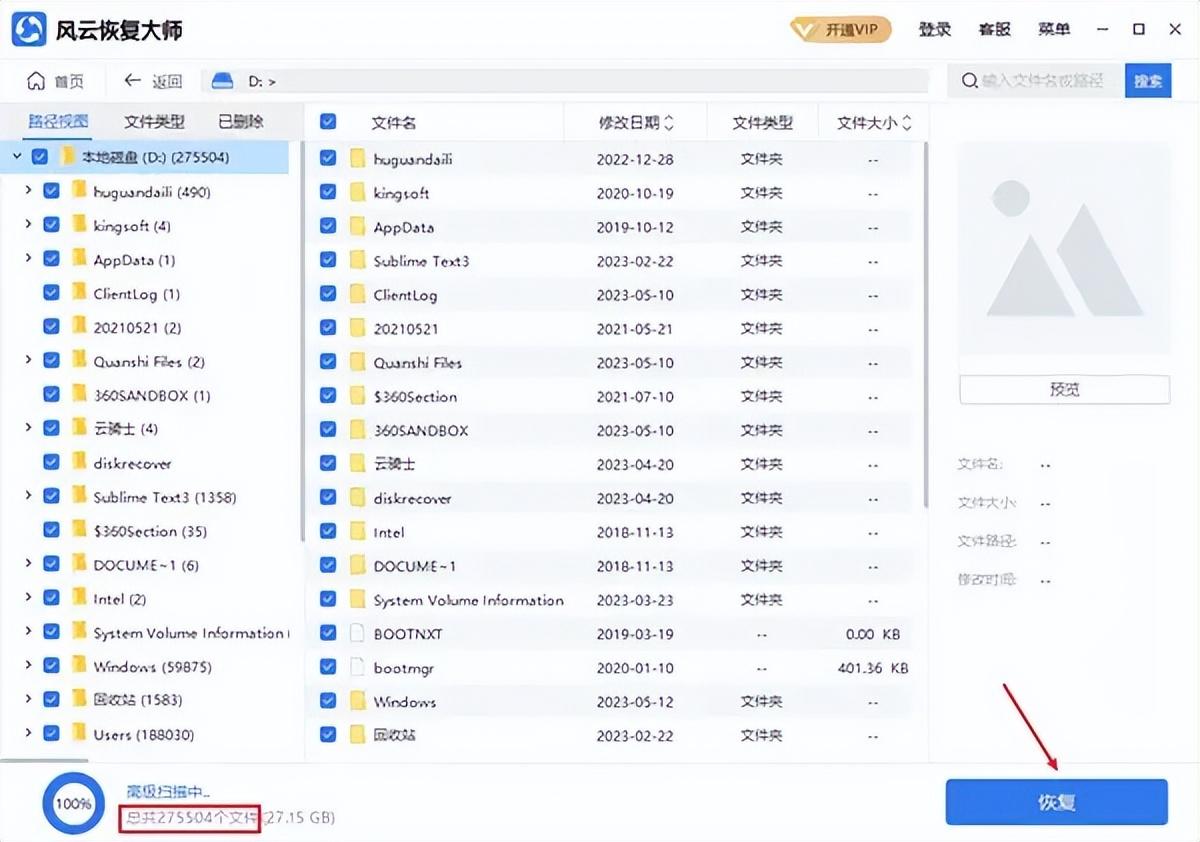The image size is (1200, 842).
Task: Click Quanshi Files folder icon in file list
Action: pos(357,362)
